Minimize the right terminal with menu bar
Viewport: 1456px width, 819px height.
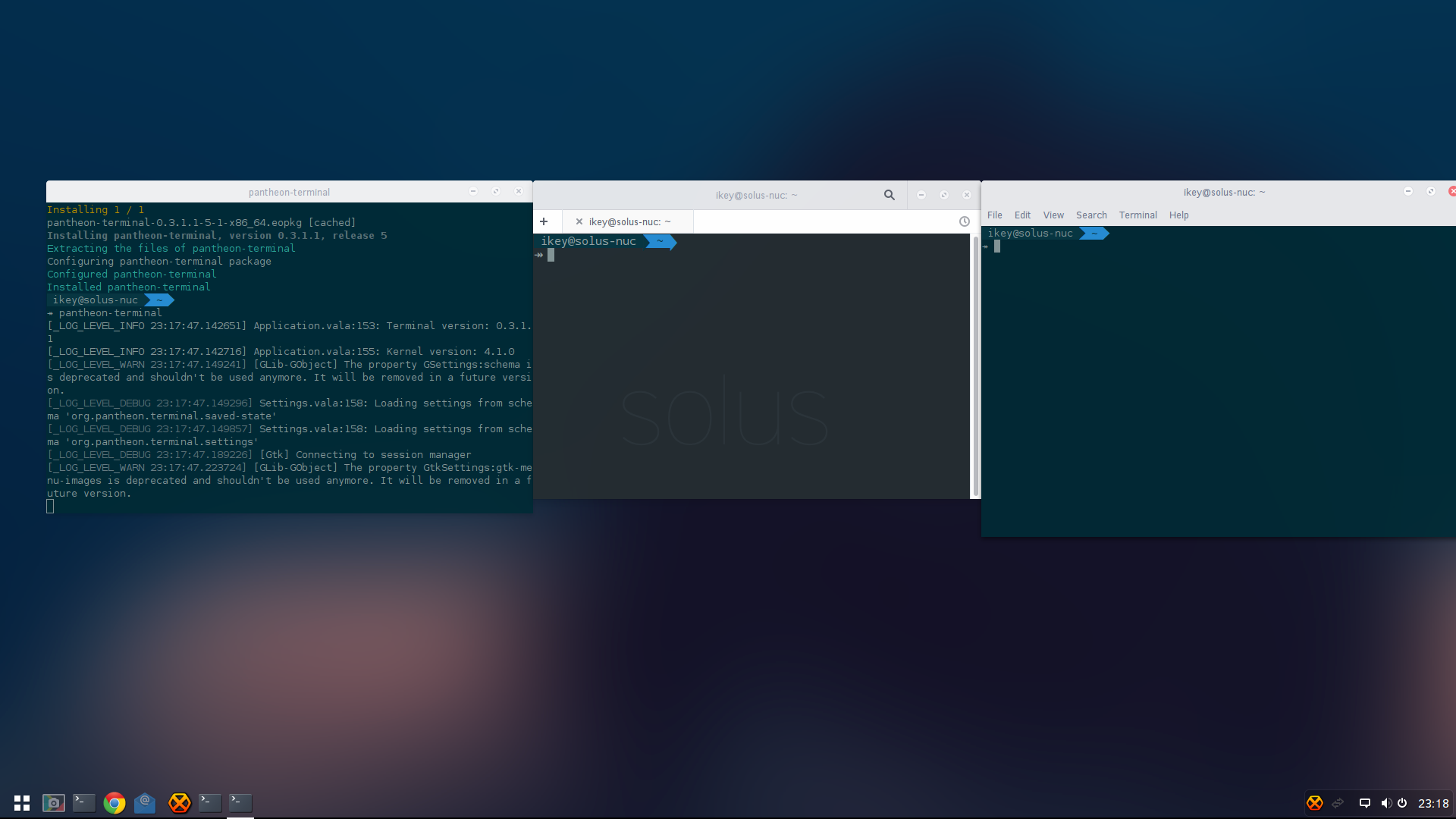point(1408,191)
